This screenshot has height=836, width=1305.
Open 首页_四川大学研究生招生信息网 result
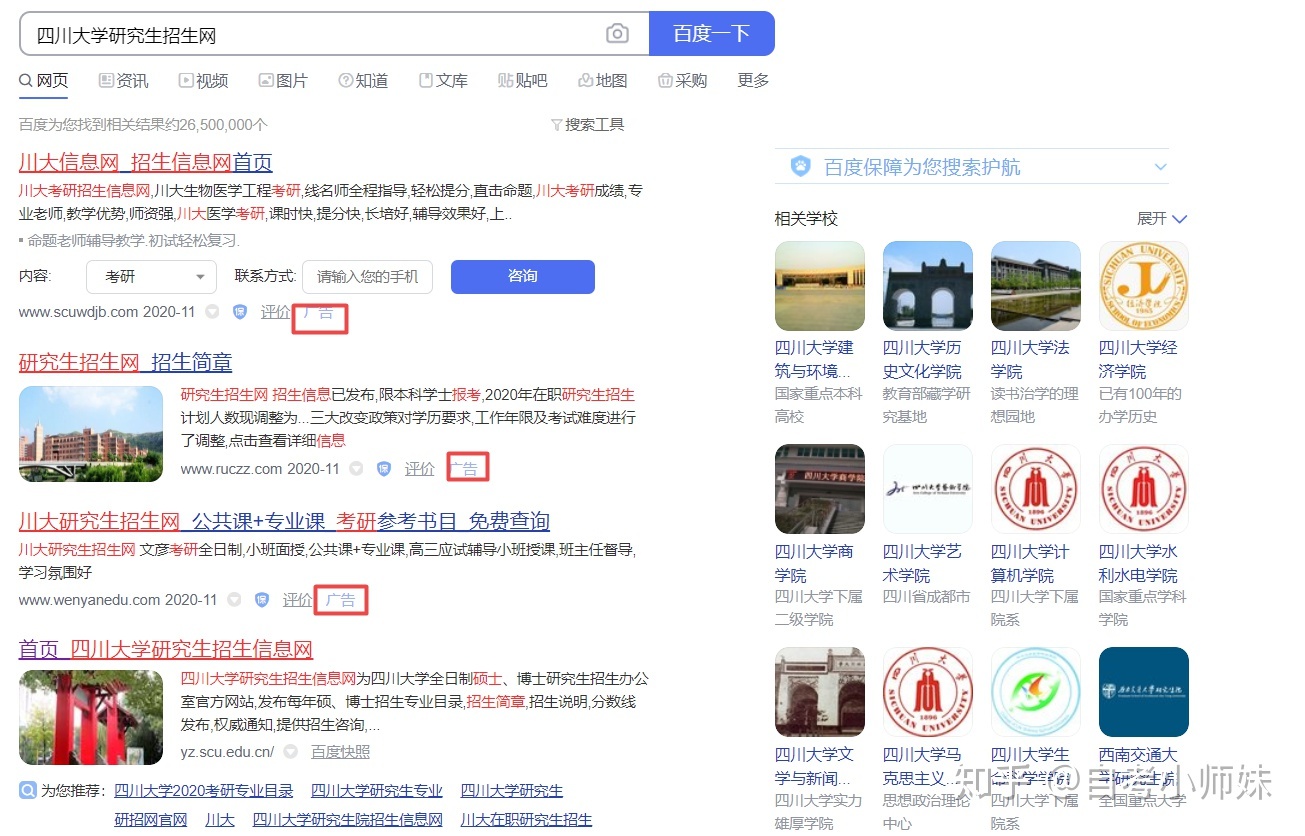point(166,650)
